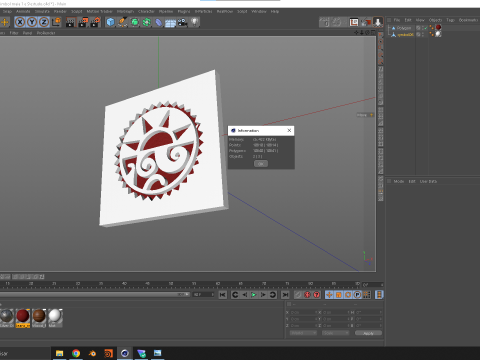Screen dimensions: 480x360
Task: Toggle the Y axis lock
Action: click(32, 22)
